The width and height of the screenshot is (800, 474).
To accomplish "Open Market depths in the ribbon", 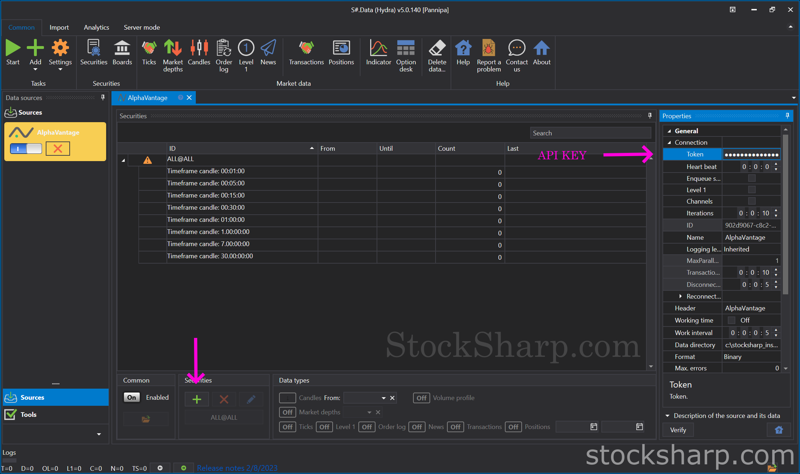I will coord(173,52).
